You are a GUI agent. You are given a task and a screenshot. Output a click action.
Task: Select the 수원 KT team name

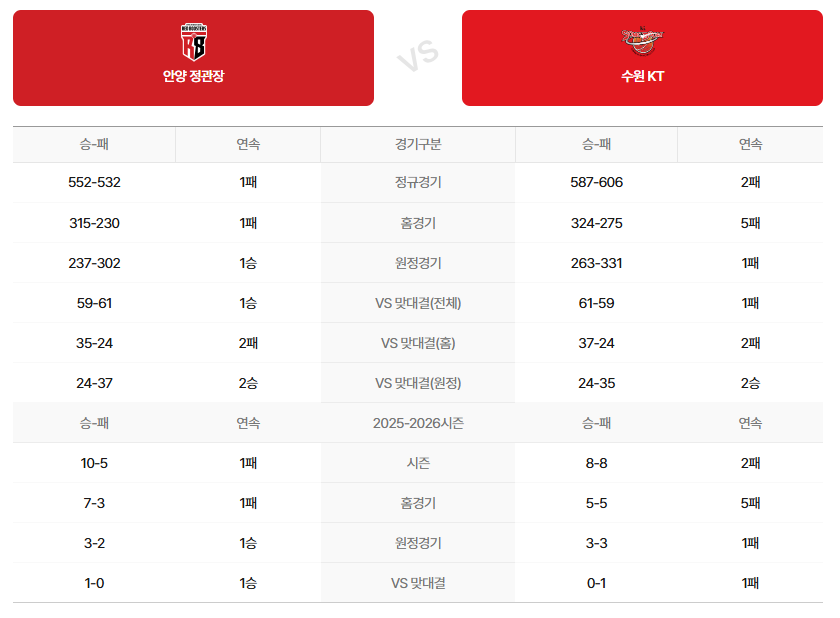point(641,76)
